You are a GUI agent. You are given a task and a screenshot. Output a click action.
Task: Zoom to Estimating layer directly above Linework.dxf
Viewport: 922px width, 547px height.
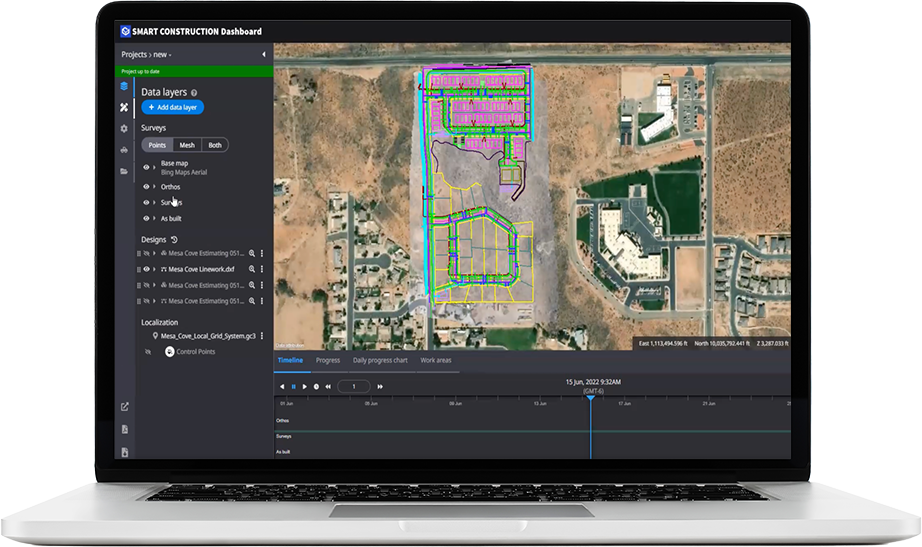pos(252,254)
